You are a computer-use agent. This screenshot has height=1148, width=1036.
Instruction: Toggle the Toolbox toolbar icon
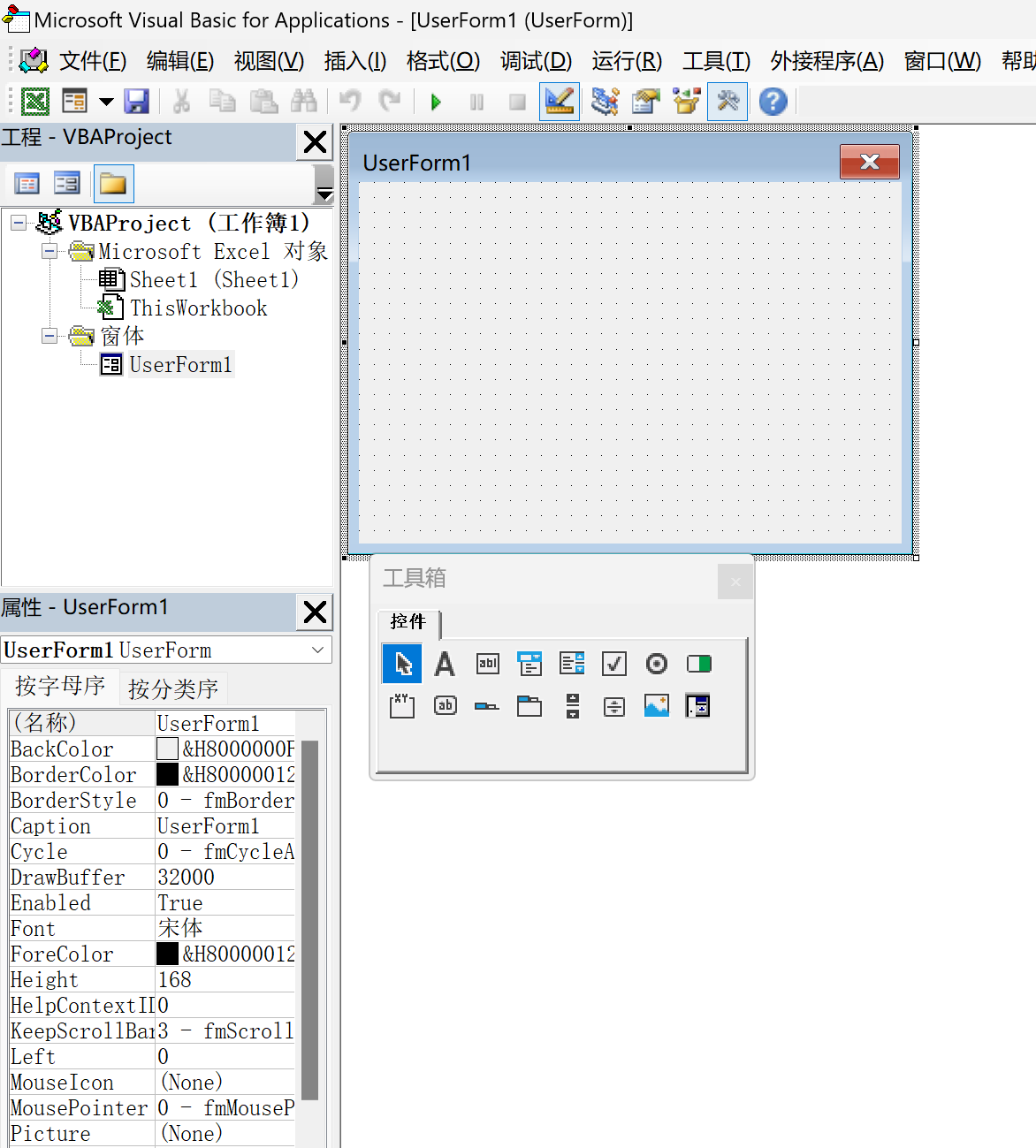pyautogui.click(x=727, y=102)
